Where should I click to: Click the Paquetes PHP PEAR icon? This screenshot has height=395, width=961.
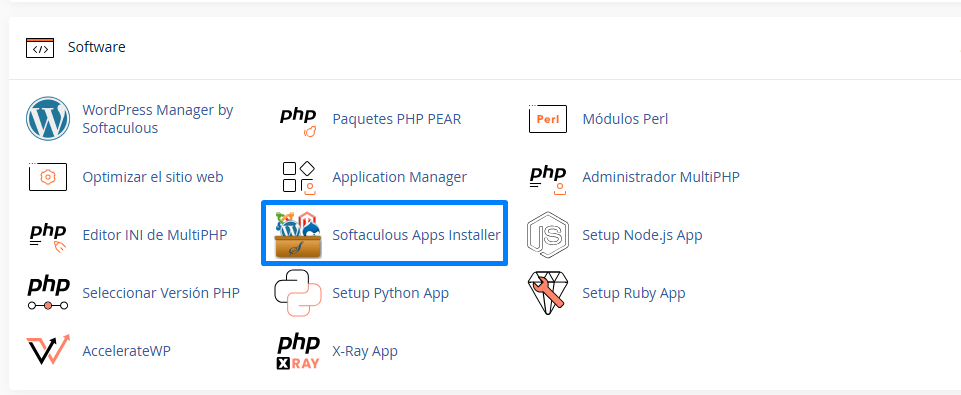click(x=298, y=121)
